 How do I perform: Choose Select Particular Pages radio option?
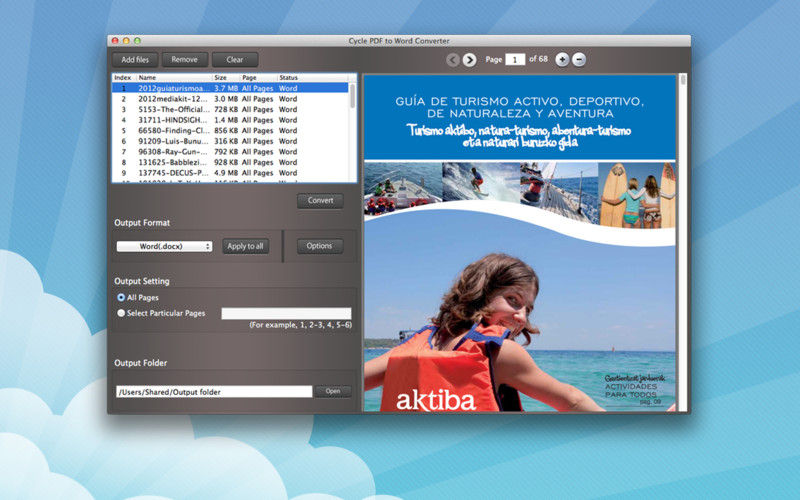[121, 313]
